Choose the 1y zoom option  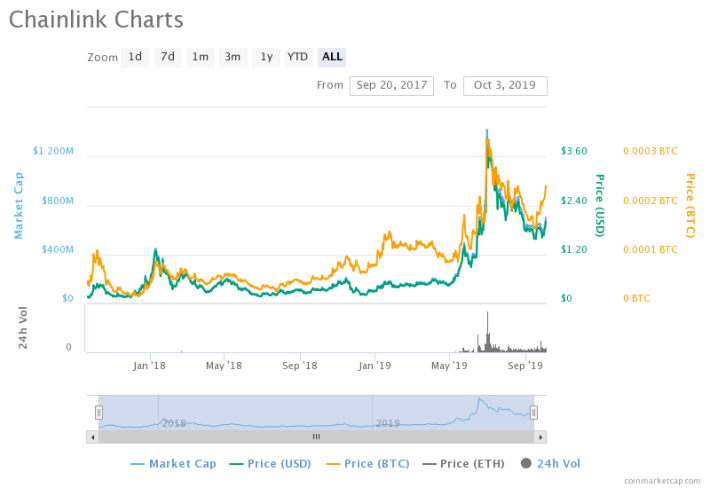click(x=266, y=57)
